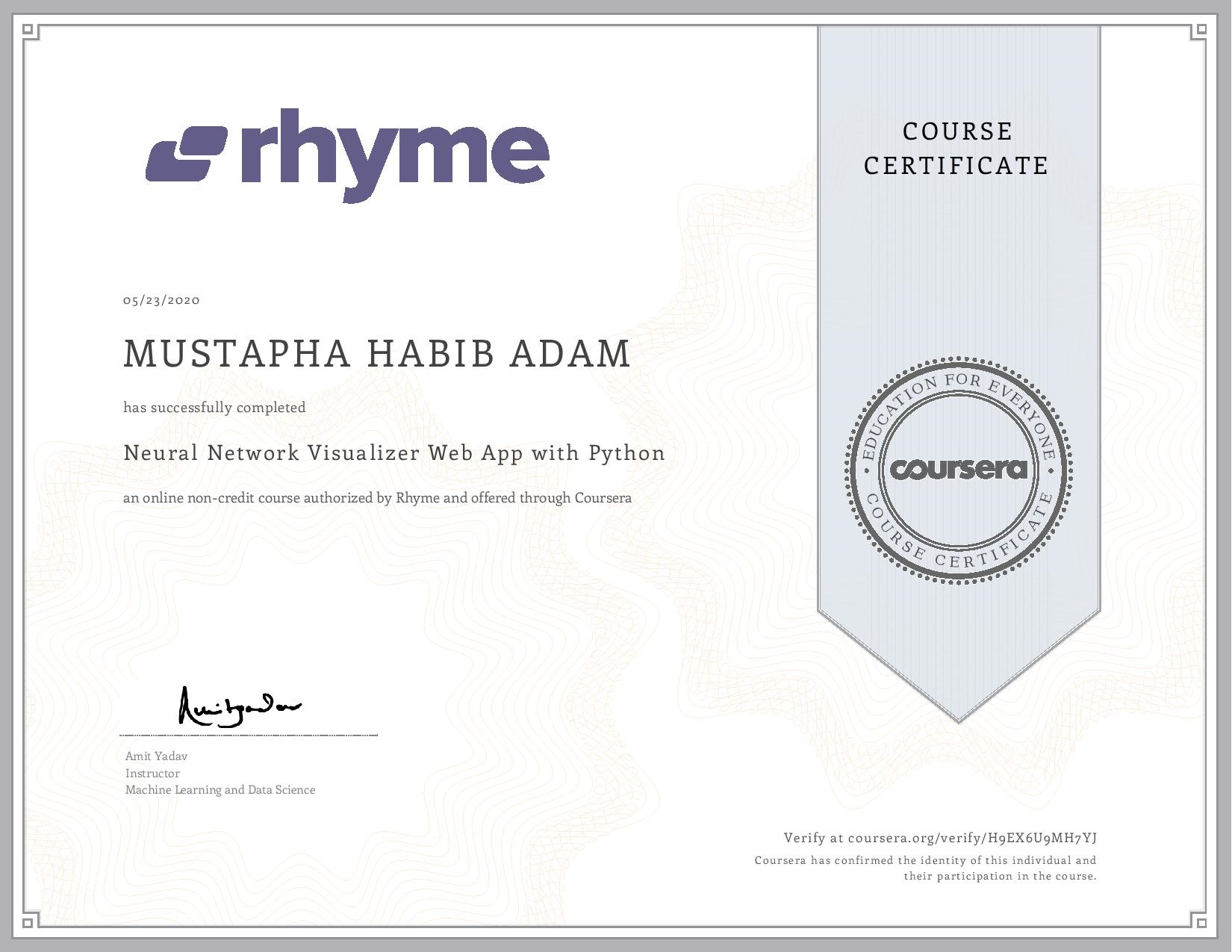
Task: Click the 'has successfully completed' text
Action: [x=214, y=408]
